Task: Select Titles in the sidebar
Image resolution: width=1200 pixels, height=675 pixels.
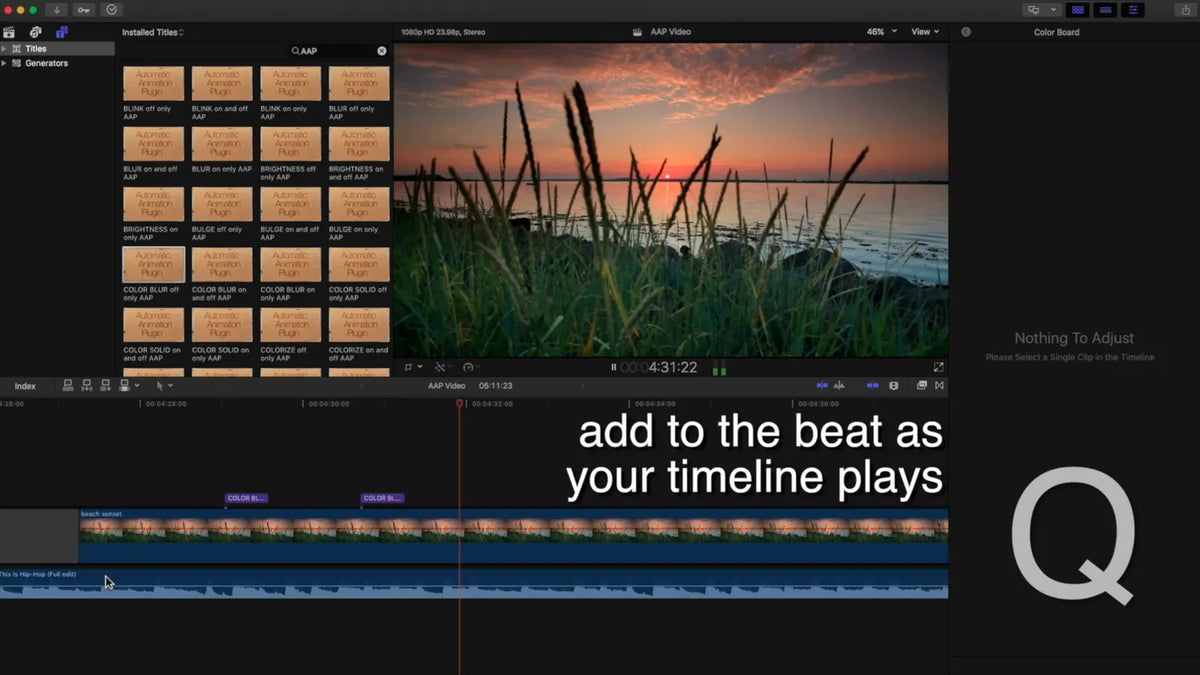Action: pyautogui.click(x=57, y=48)
